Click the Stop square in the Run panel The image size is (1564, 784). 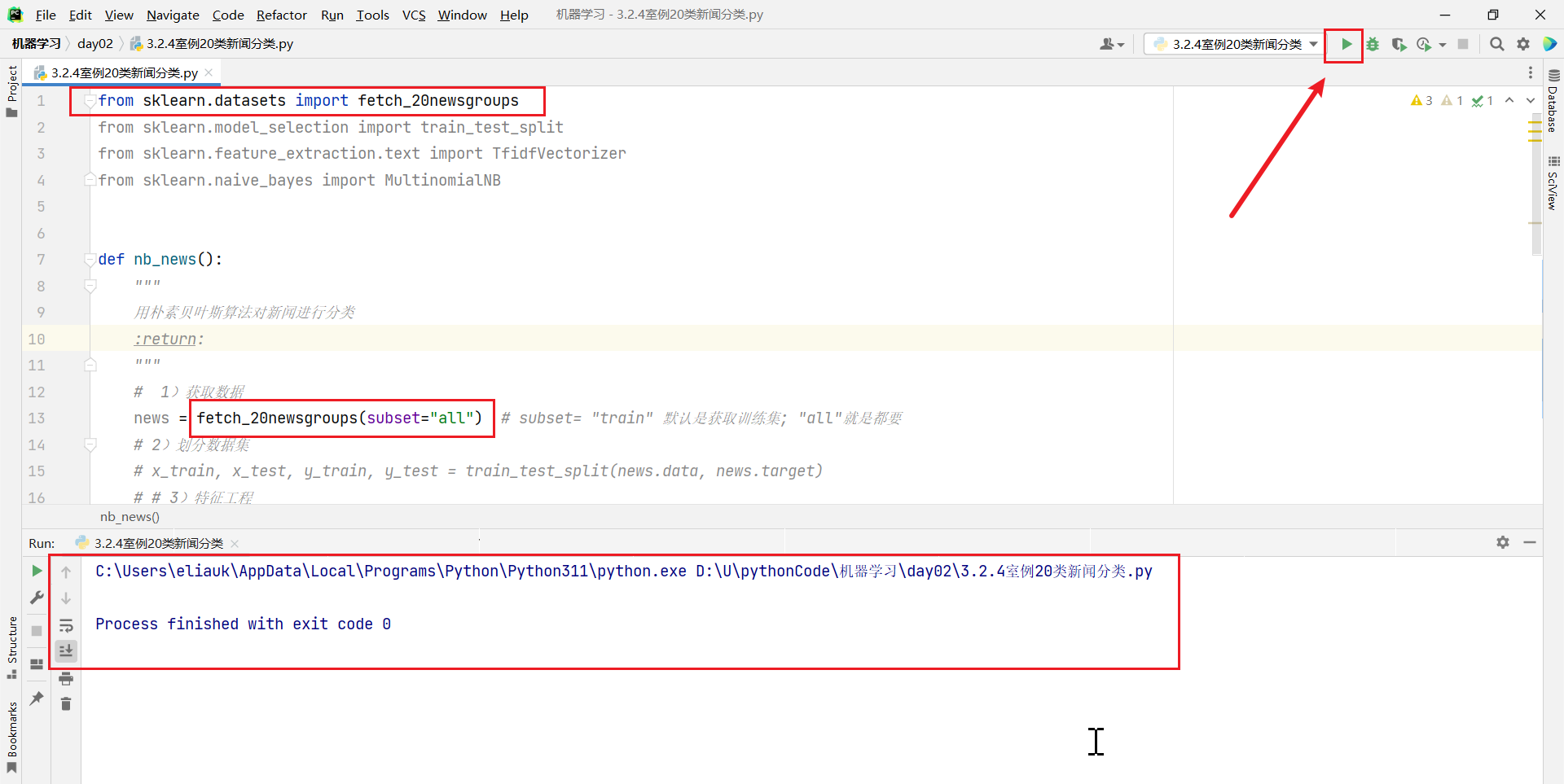pyautogui.click(x=37, y=631)
